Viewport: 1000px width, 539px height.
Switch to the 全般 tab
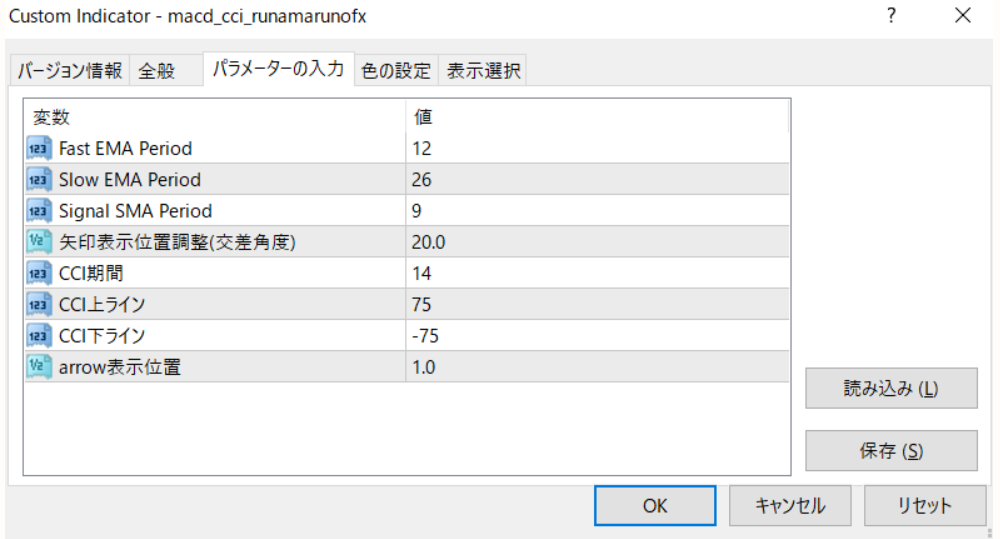[156, 71]
